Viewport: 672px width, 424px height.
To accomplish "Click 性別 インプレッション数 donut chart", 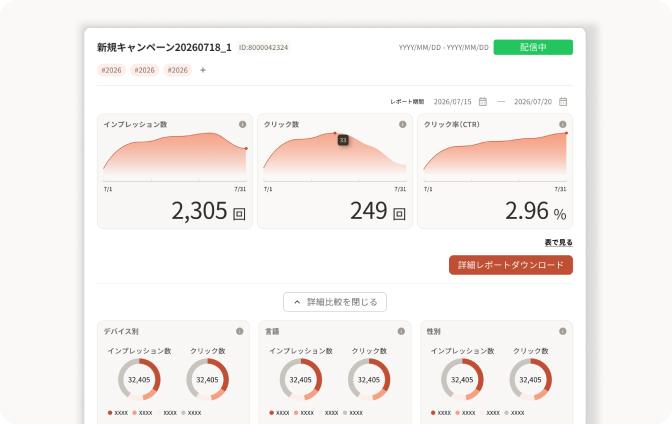I will [x=462, y=379].
